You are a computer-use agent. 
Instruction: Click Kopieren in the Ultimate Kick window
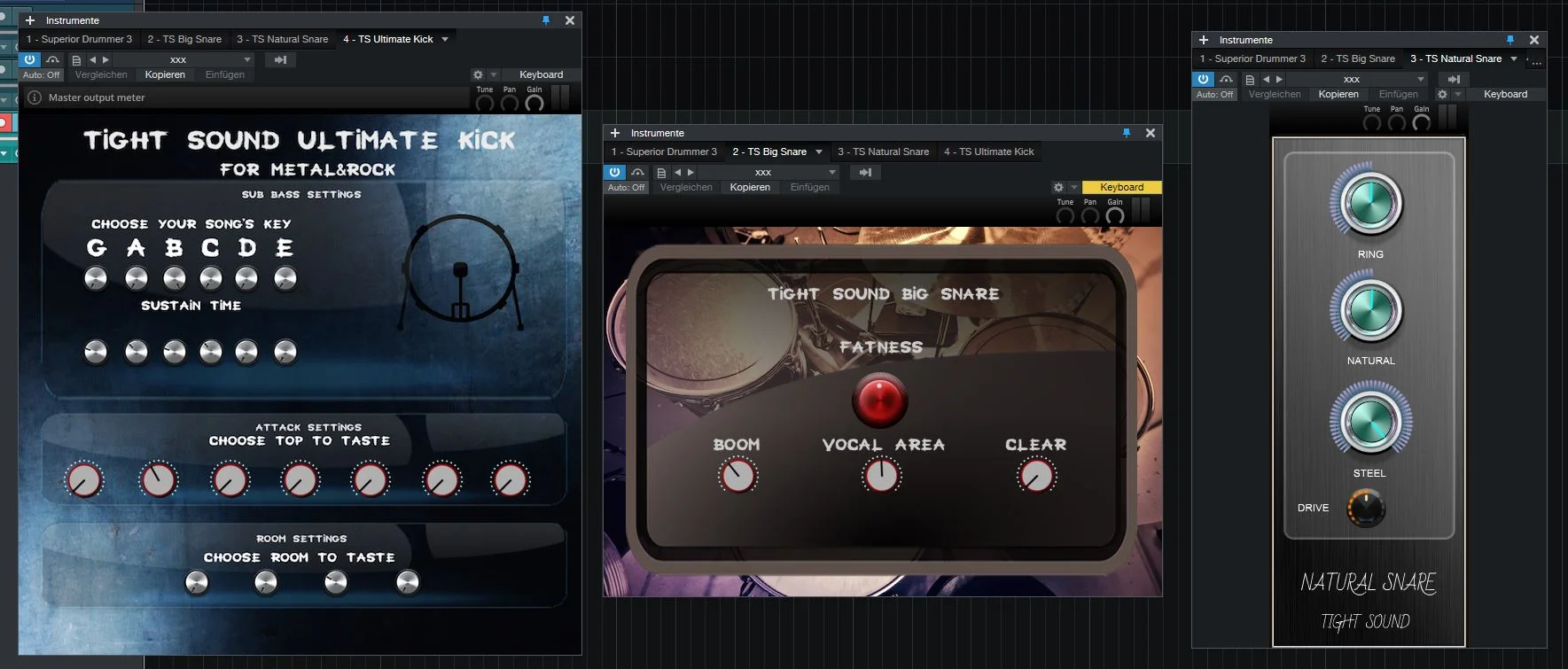pyautogui.click(x=165, y=75)
